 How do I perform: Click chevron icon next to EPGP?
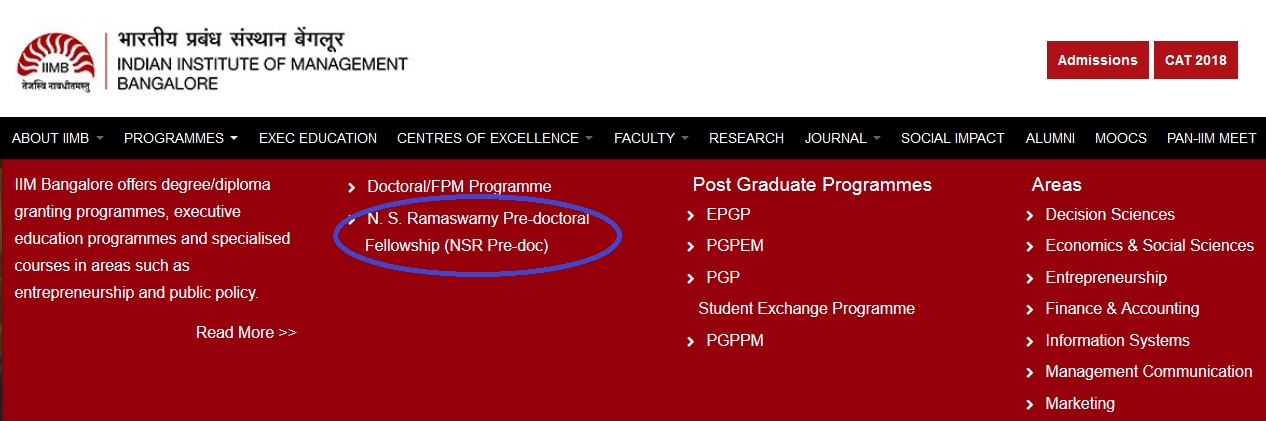691,215
